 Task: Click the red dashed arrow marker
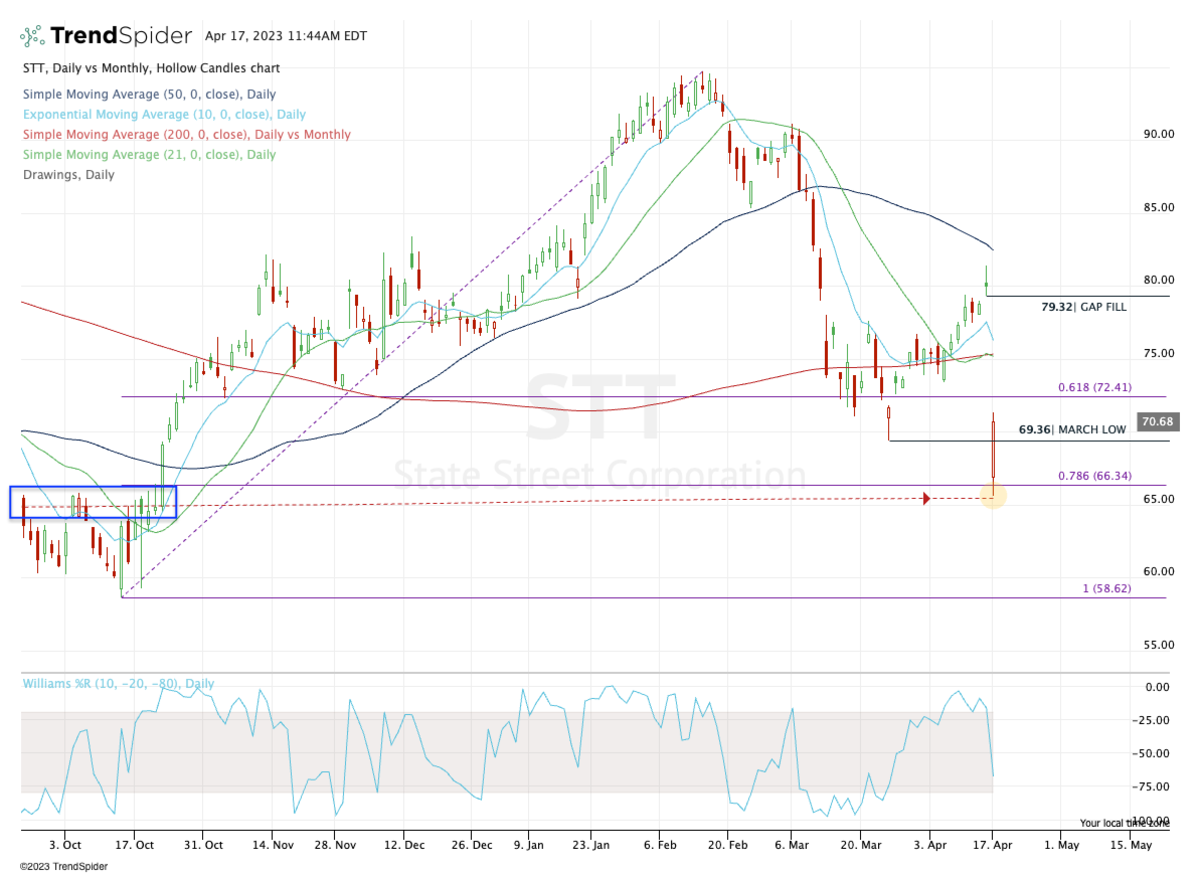coord(926,496)
